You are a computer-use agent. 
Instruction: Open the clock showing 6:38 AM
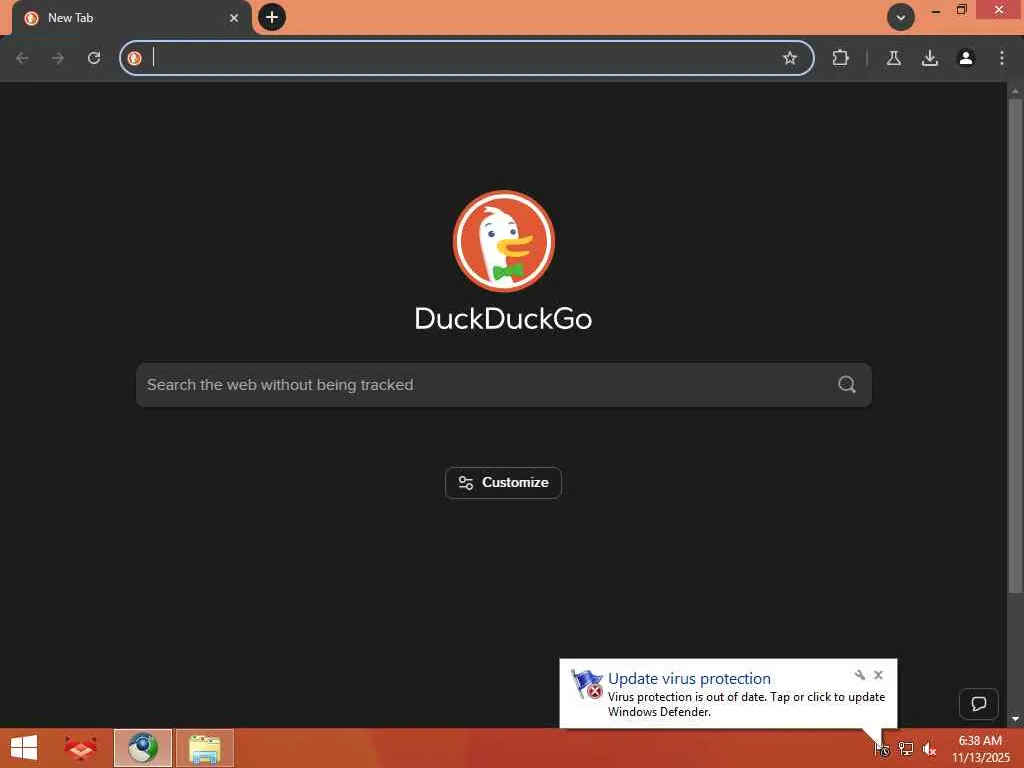(980, 748)
